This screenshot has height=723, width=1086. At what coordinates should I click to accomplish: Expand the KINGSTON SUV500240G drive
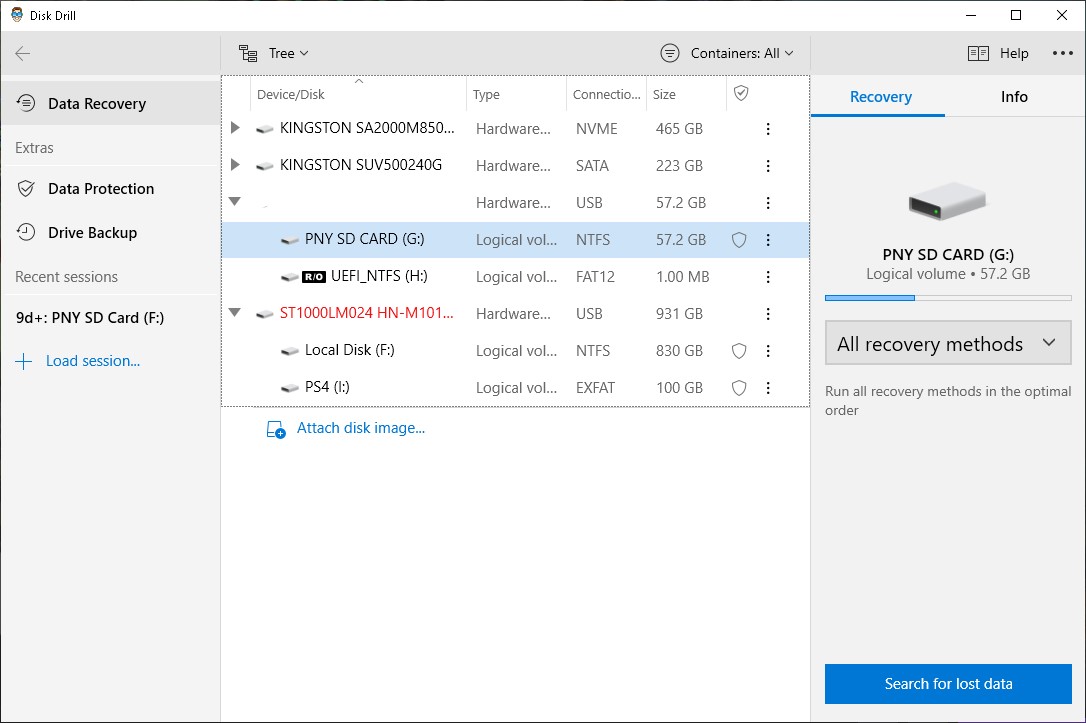[235, 165]
